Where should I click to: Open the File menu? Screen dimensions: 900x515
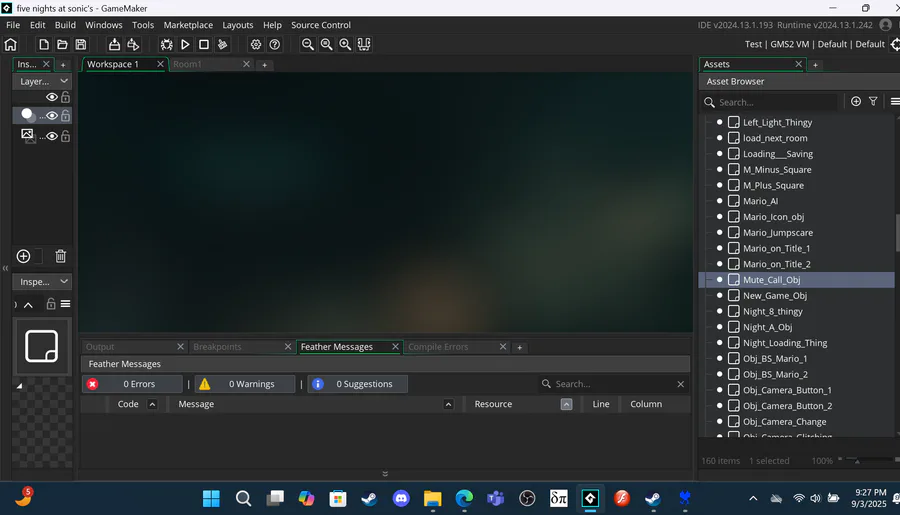pos(13,25)
